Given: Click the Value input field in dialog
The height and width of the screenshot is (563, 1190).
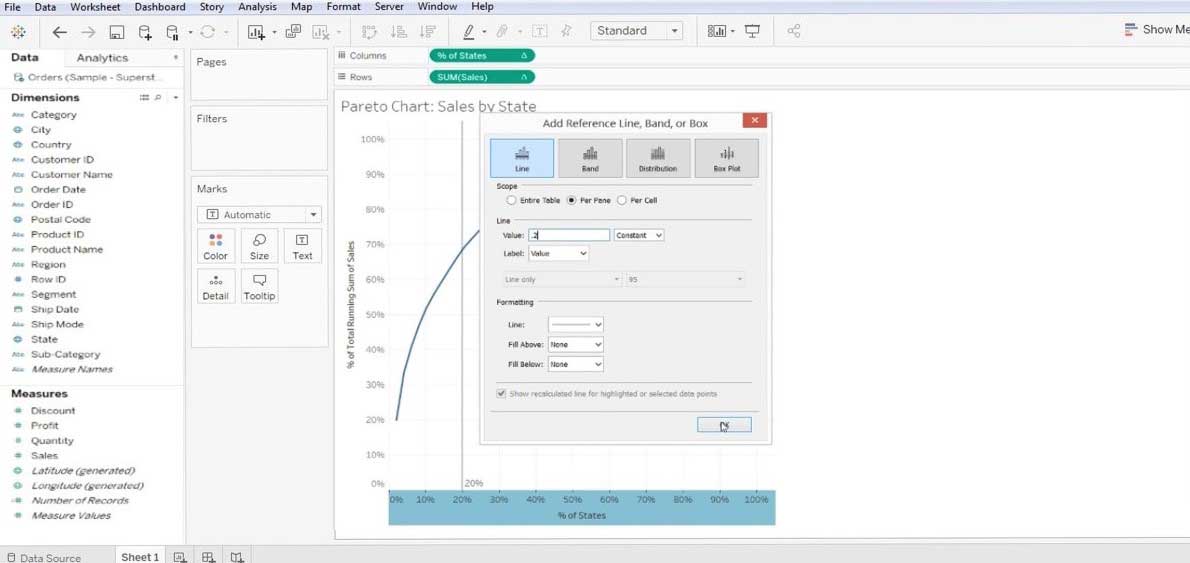Looking at the screenshot, I should 569,236.
